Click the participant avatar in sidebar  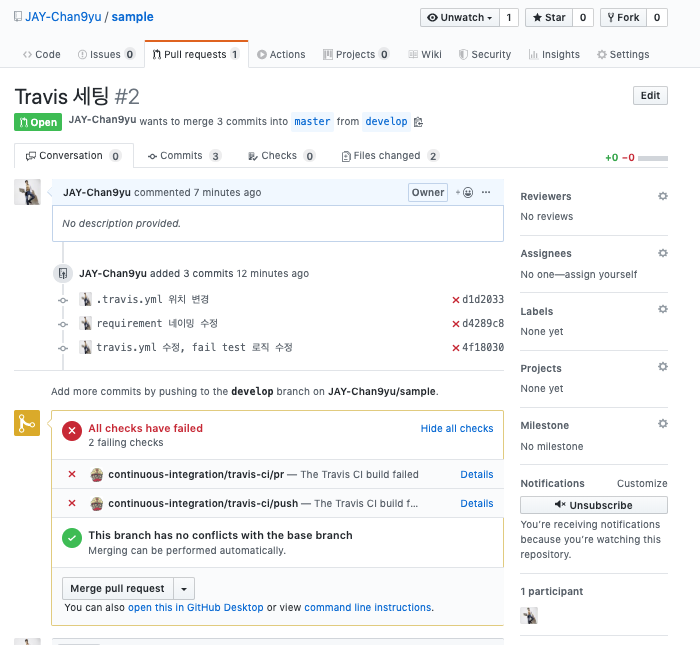(x=529, y=616)
